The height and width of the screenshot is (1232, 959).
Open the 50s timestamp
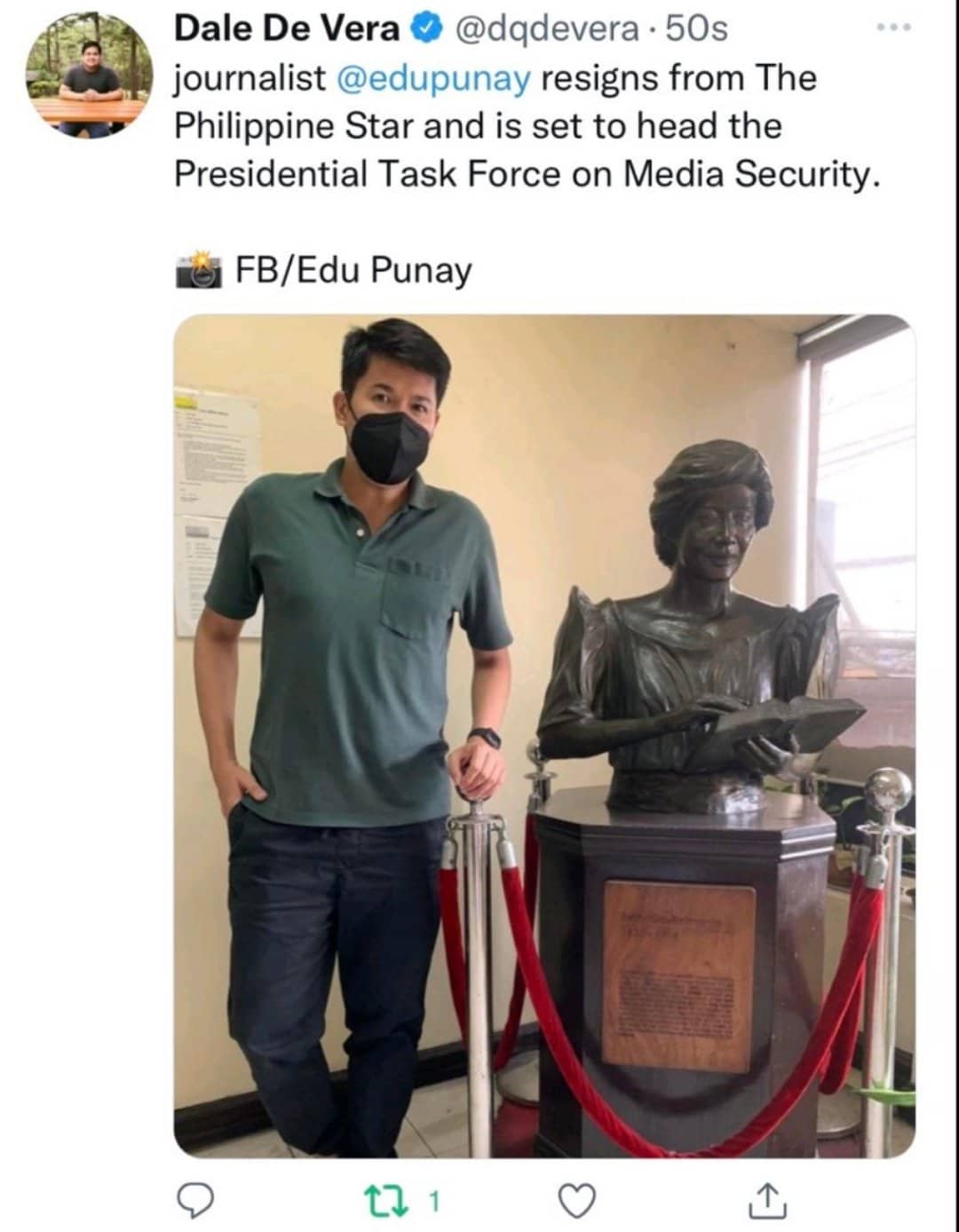(695, 29)
